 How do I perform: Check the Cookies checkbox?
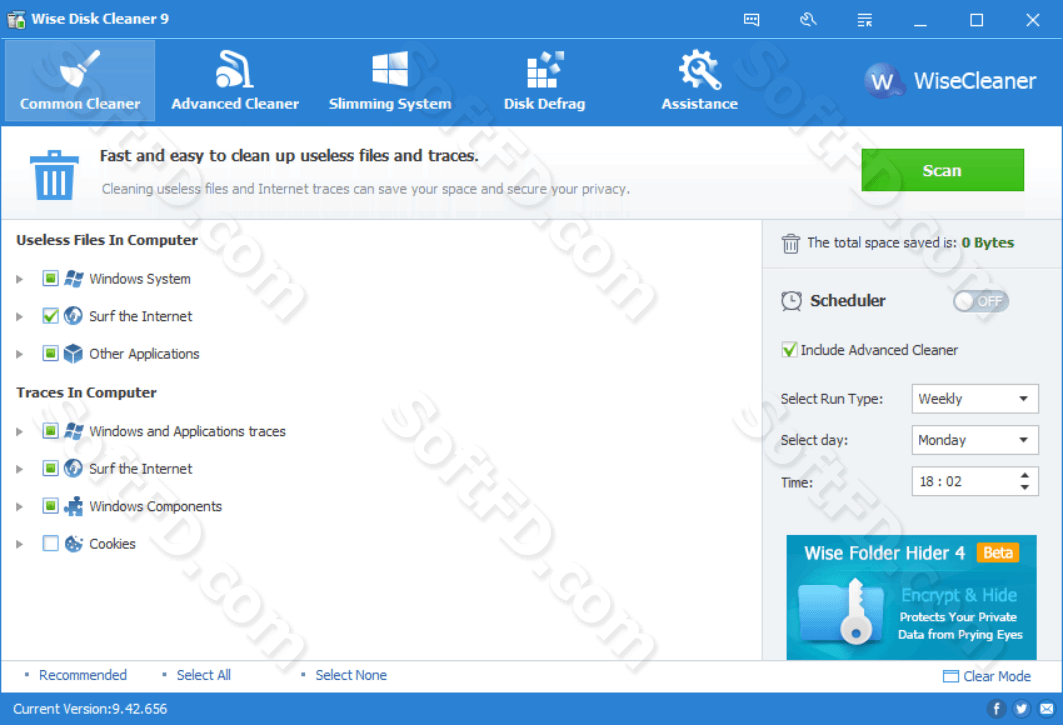50,543
